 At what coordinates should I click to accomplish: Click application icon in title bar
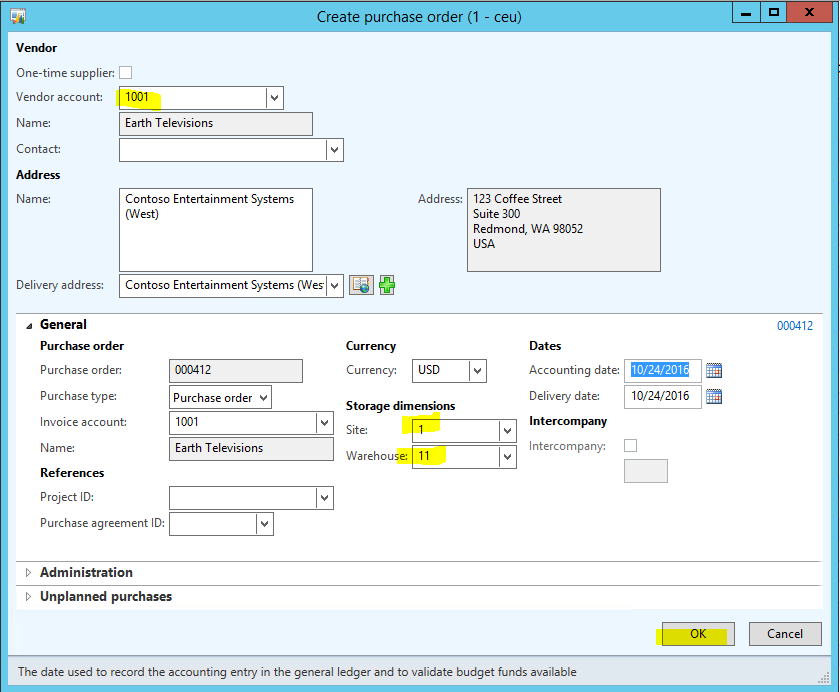17,16
